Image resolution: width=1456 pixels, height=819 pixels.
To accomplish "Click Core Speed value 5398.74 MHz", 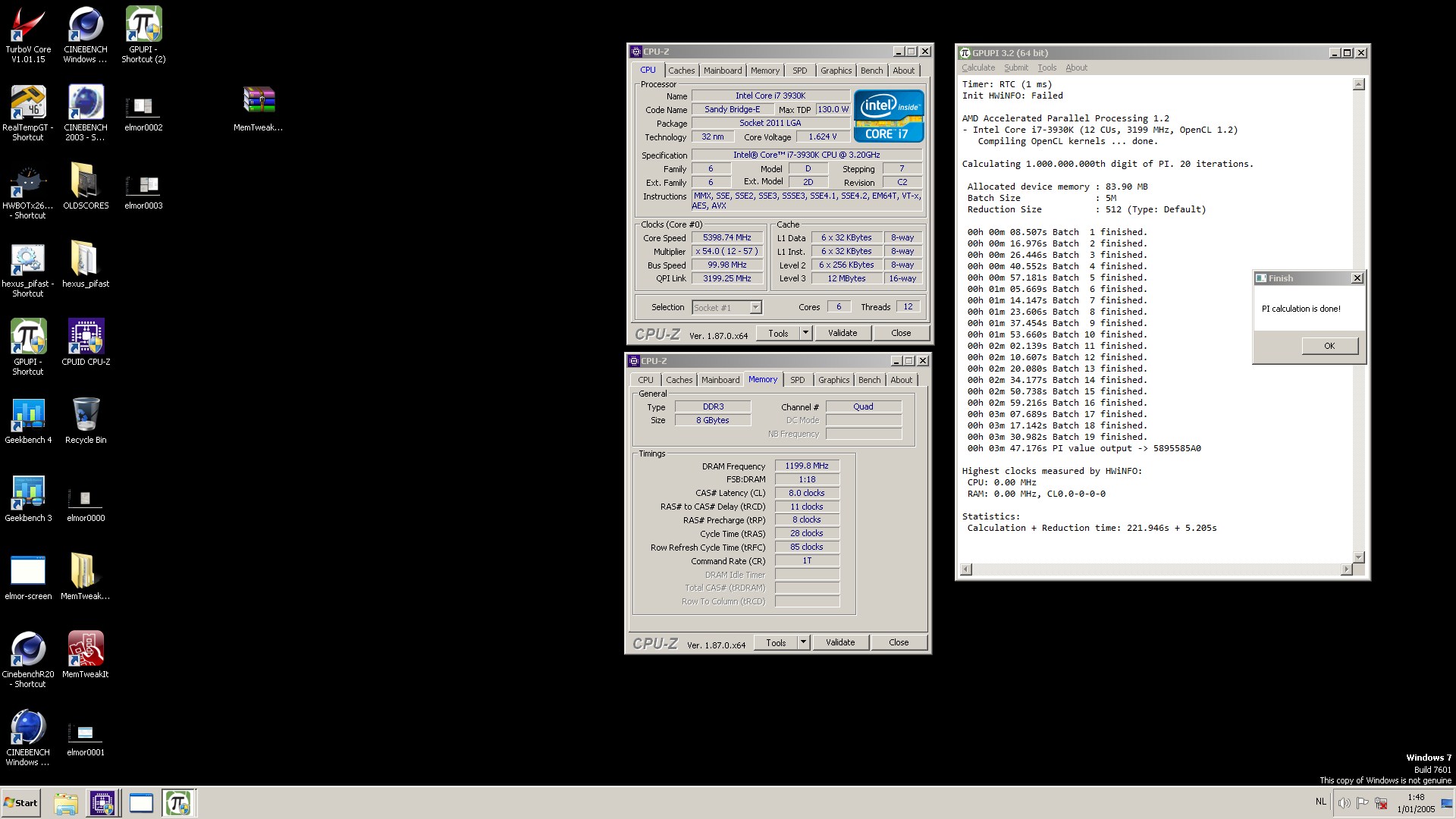I will 726,237.
